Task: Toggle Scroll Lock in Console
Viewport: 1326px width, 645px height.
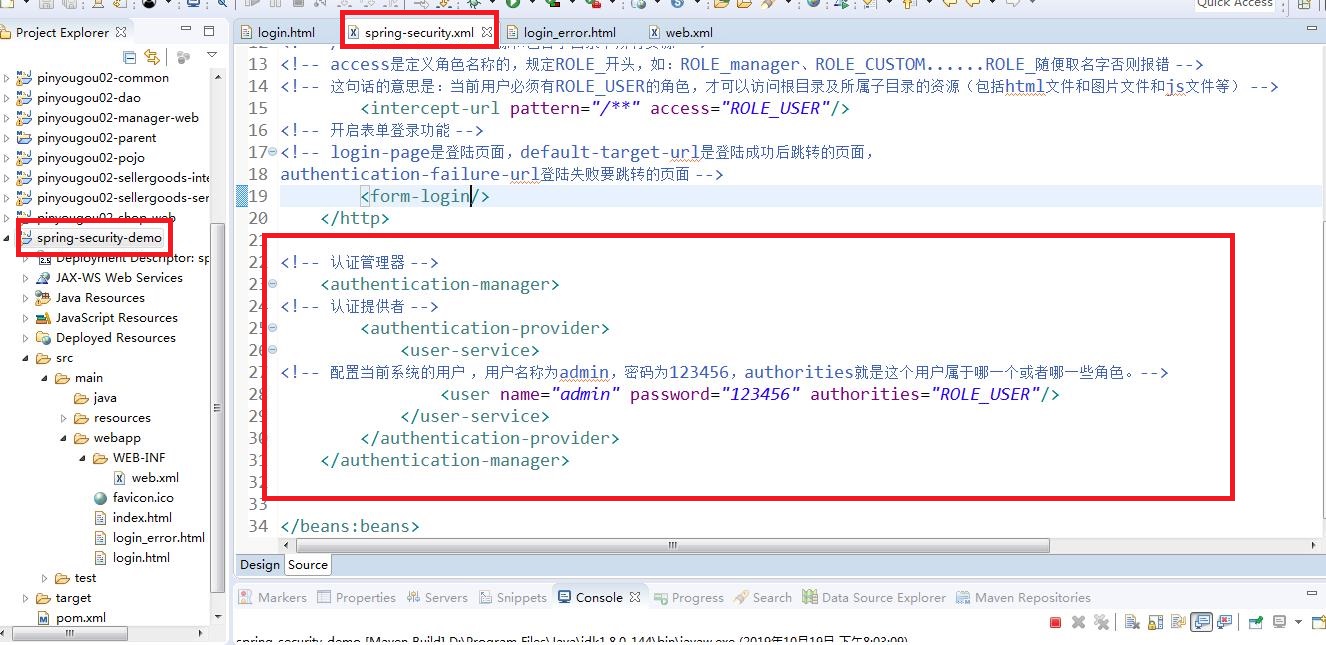Action: [1155, 622]
